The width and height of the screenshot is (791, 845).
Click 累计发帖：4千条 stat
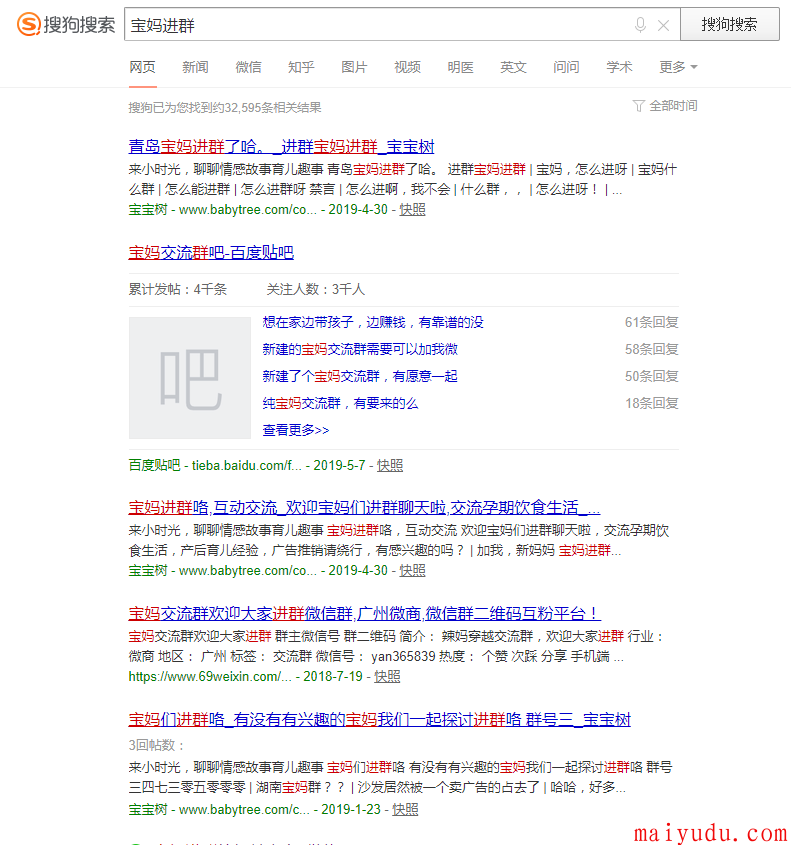(178, 289)
